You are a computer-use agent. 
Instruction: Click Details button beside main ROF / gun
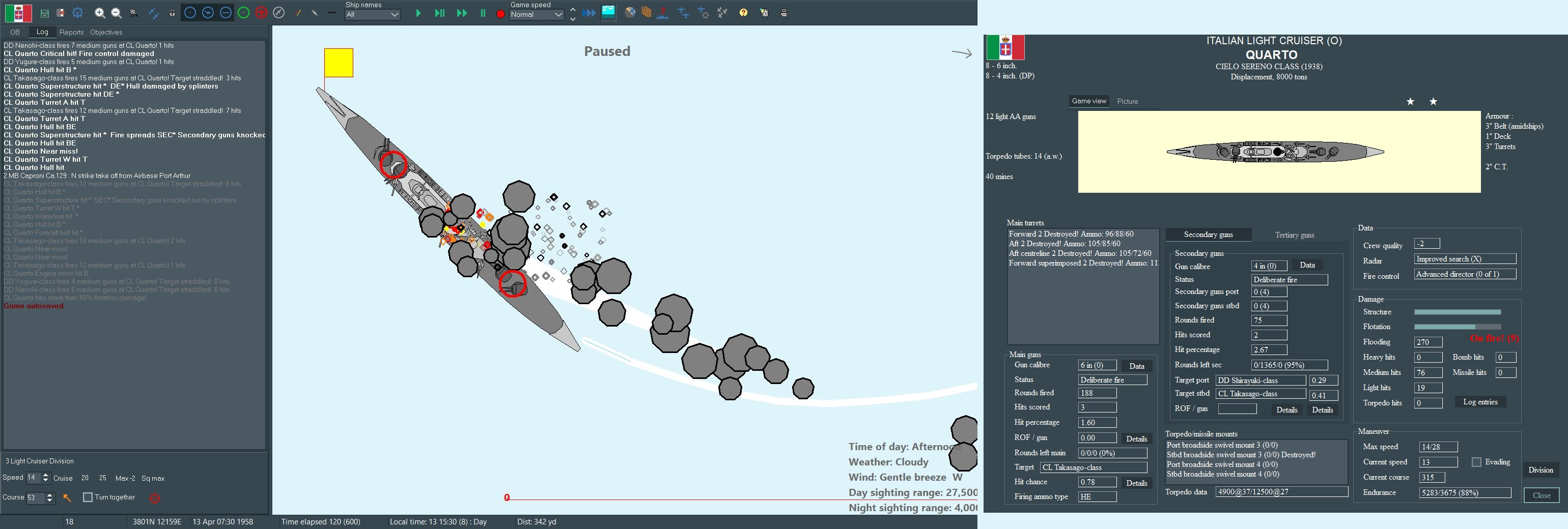(1136, 438)
